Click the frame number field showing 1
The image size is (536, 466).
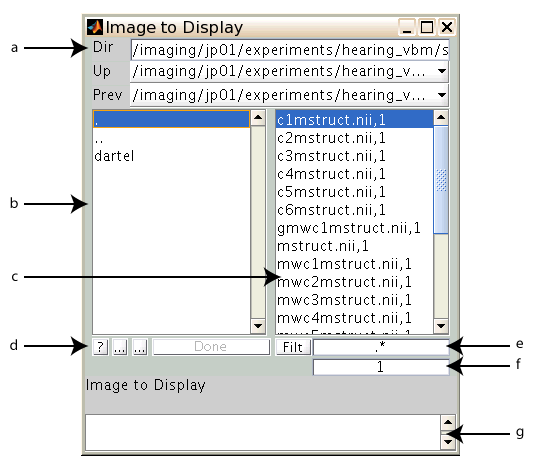point(381,367)
